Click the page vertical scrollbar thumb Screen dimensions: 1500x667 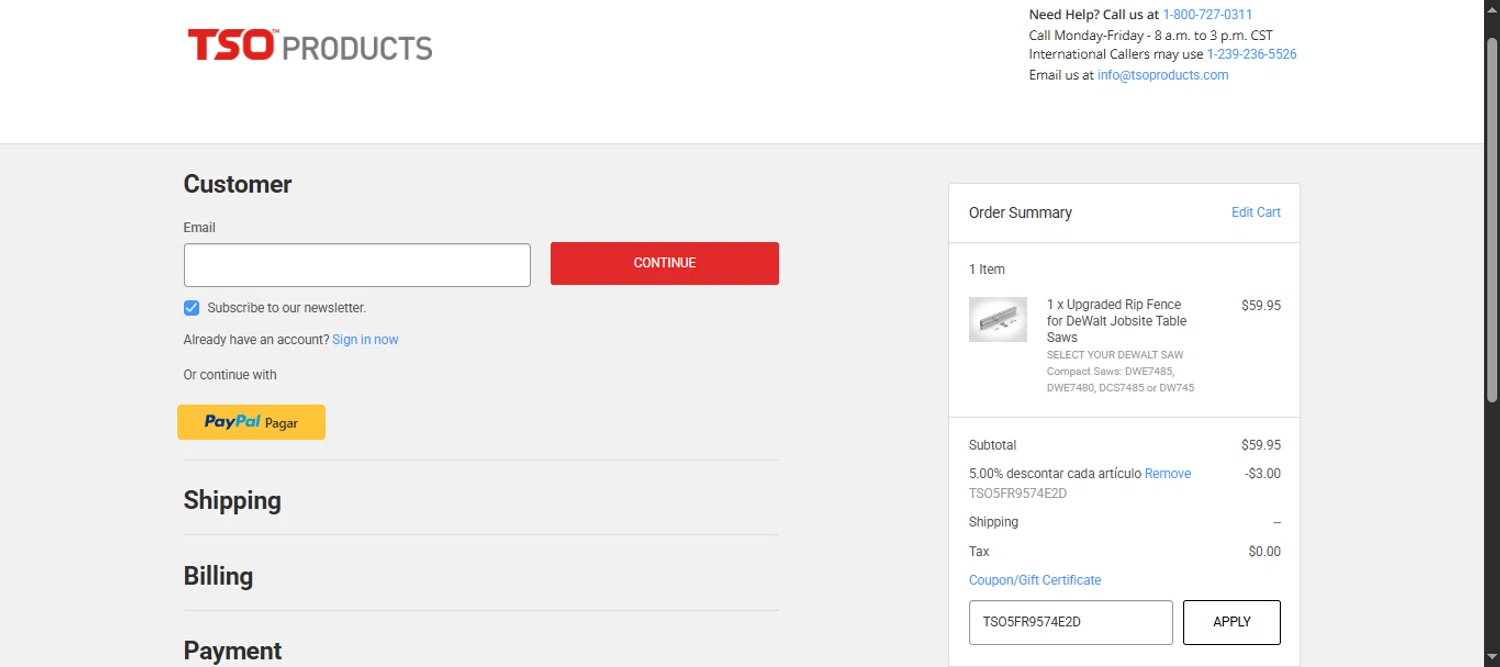click(1492, 220)
